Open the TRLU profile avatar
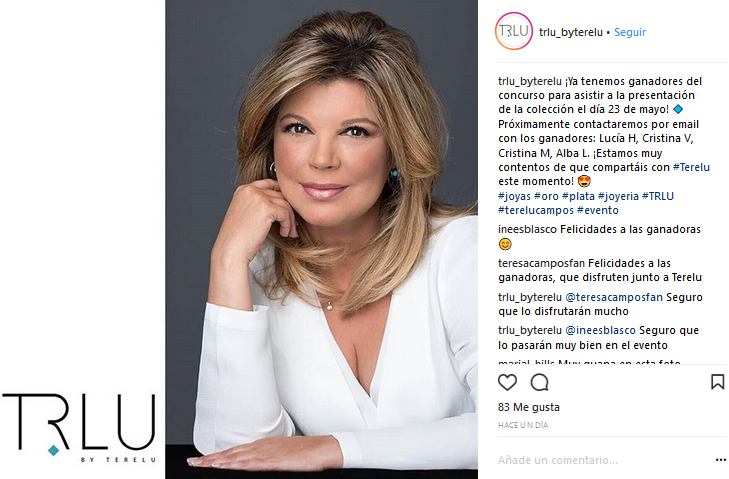The width and height of the screenshot is (729, 479). pyautogui.click(x=514, y=31)
